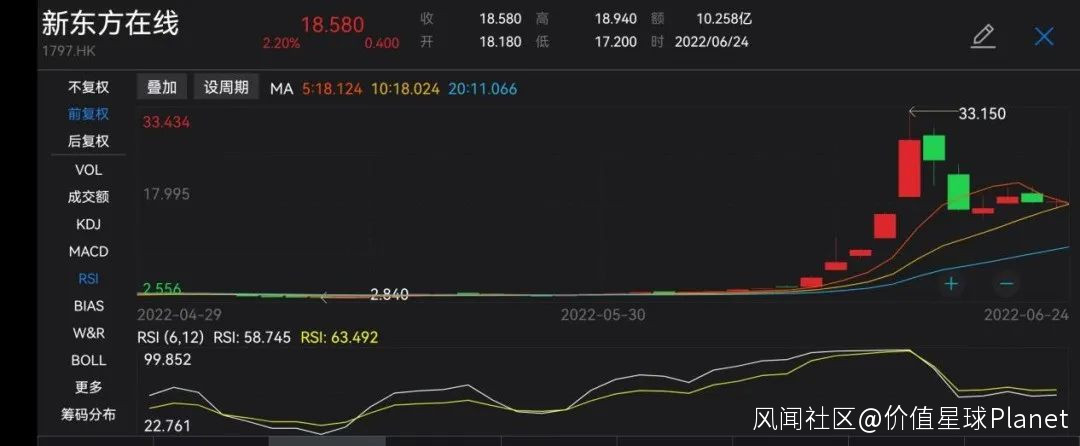Click the 2022-04-29 date label

coord(179,315)
